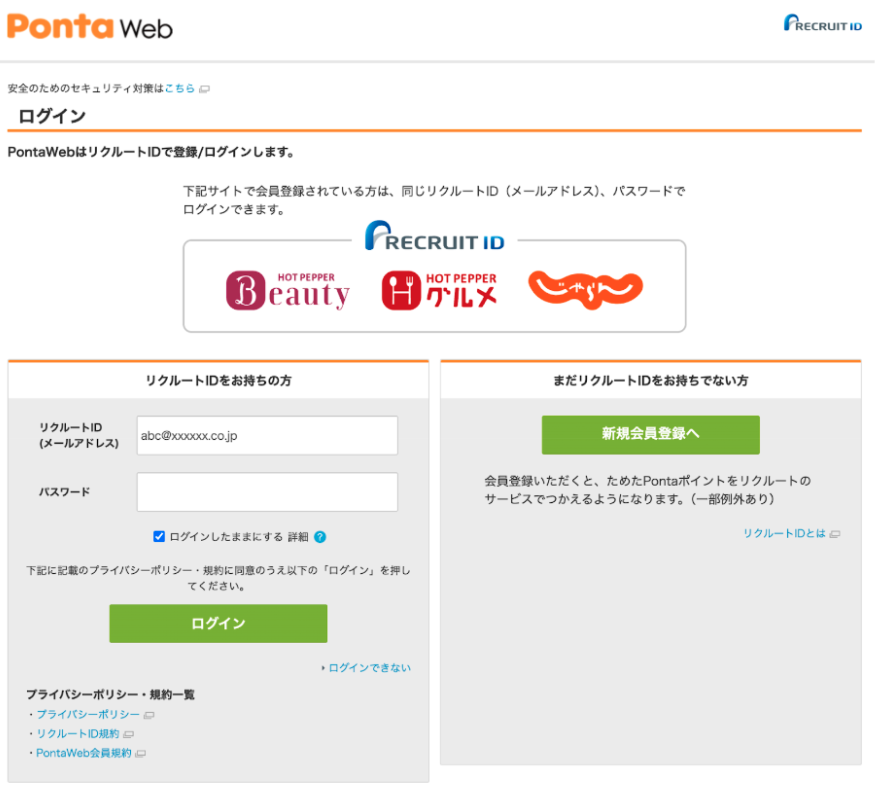Click the 新規会員登録へ button
This screenshot has height=789, width=875.
coord(651,435)
